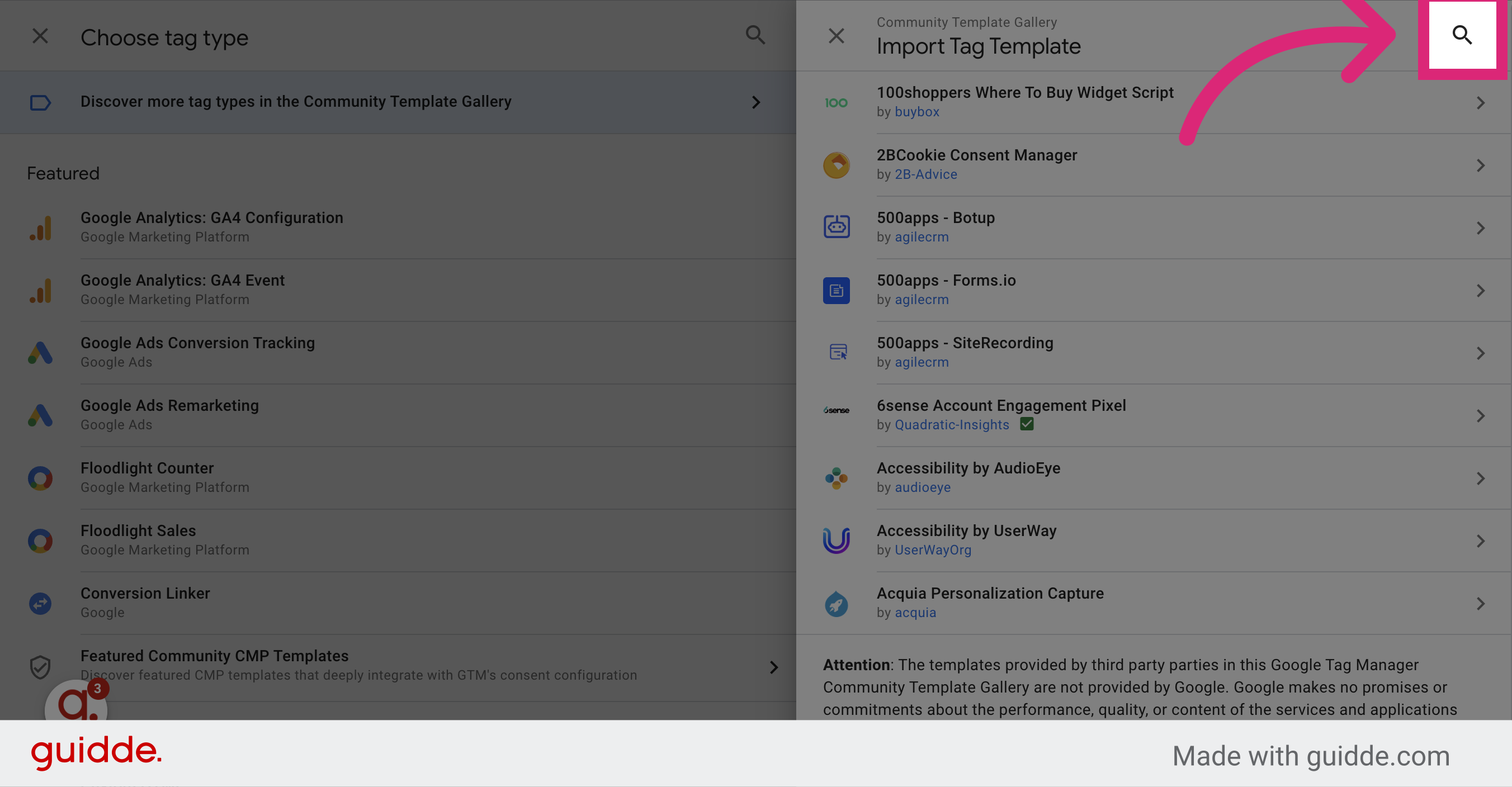
Task: Expand chevron for 500apps - SiteRecording
Action: pos(1480,353)
